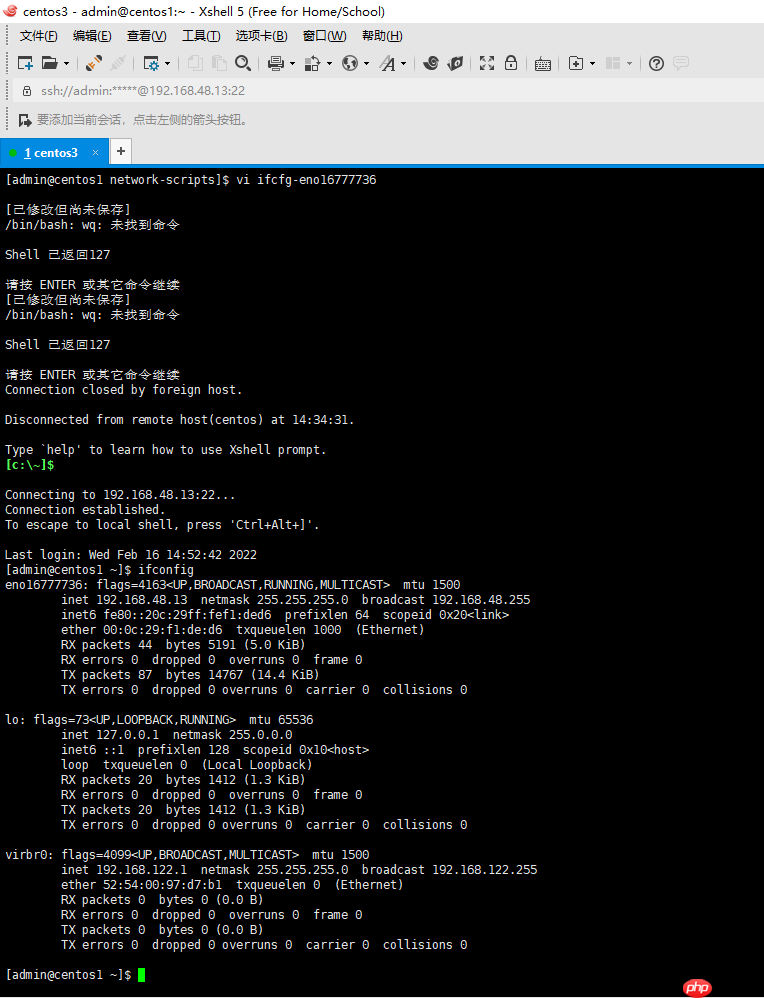The width and height of the screenshot is (764, 998).
Task: Click the add current session arrow icon
Action: click(x=25, y=120)
